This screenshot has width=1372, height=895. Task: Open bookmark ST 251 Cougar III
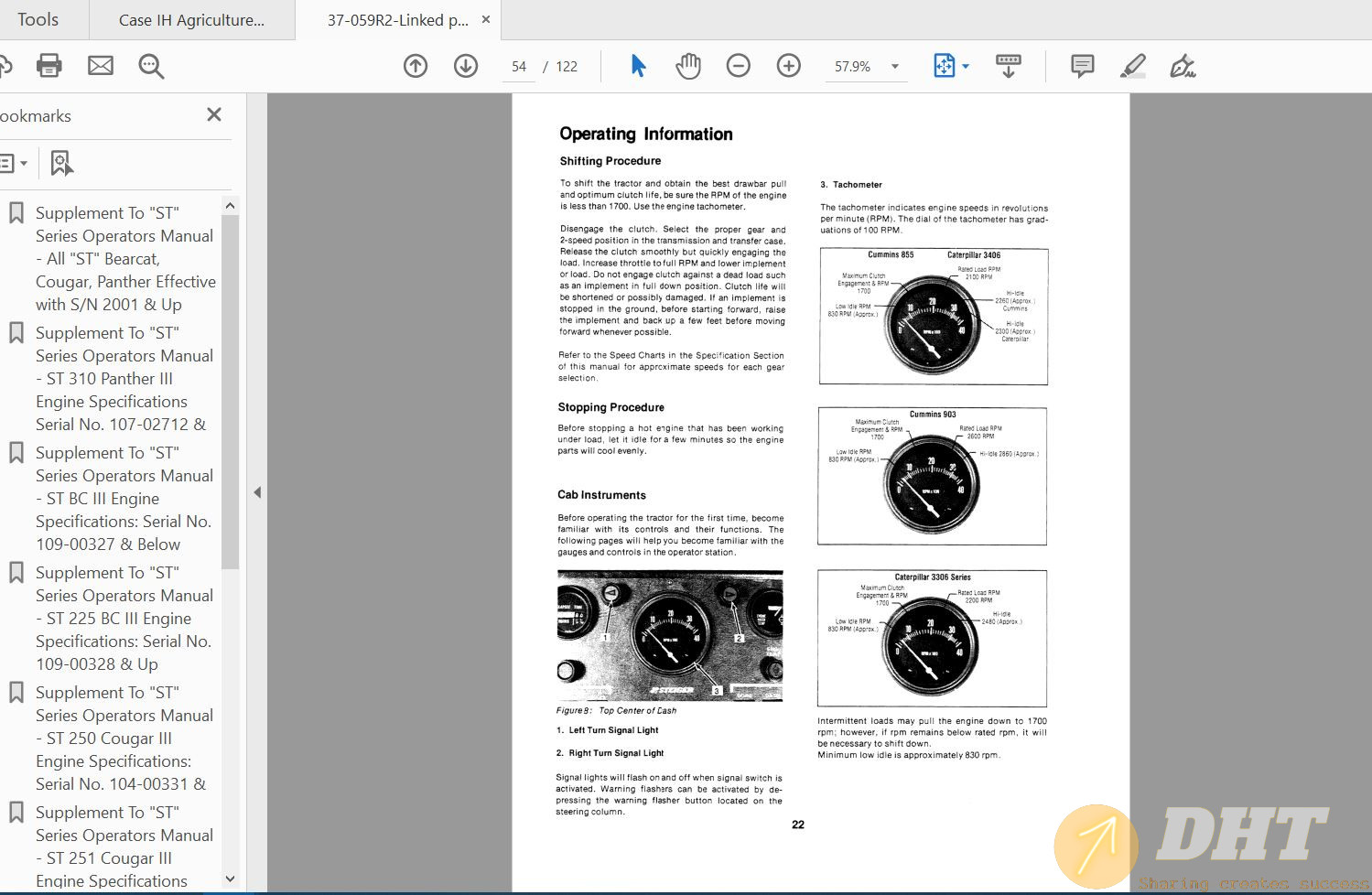point(125,846)
